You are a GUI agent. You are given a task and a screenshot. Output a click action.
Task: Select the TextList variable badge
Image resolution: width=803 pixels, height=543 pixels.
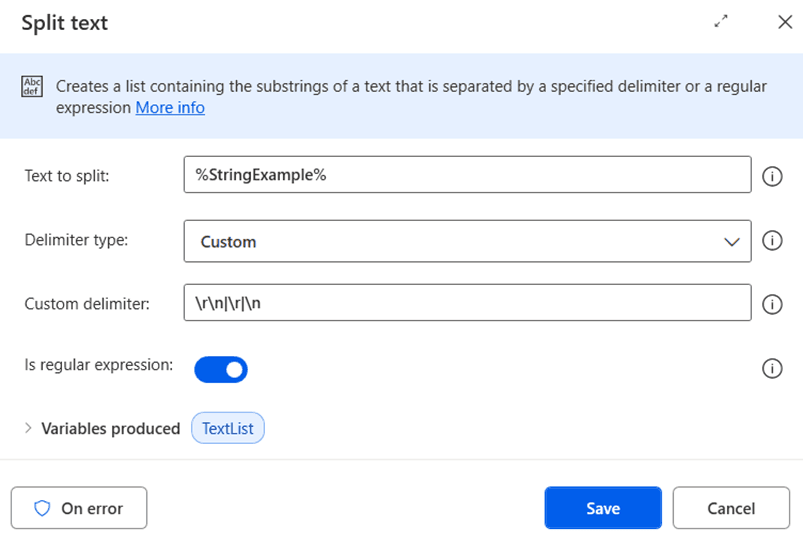click(x=228, y=428)
